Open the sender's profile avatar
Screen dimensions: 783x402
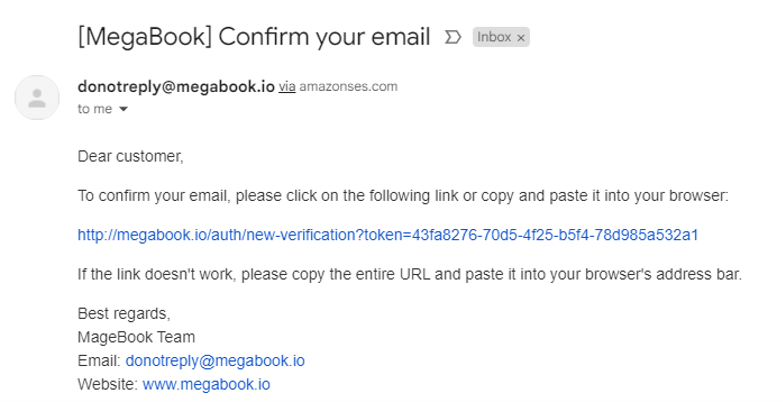click(x=37, y=97)
